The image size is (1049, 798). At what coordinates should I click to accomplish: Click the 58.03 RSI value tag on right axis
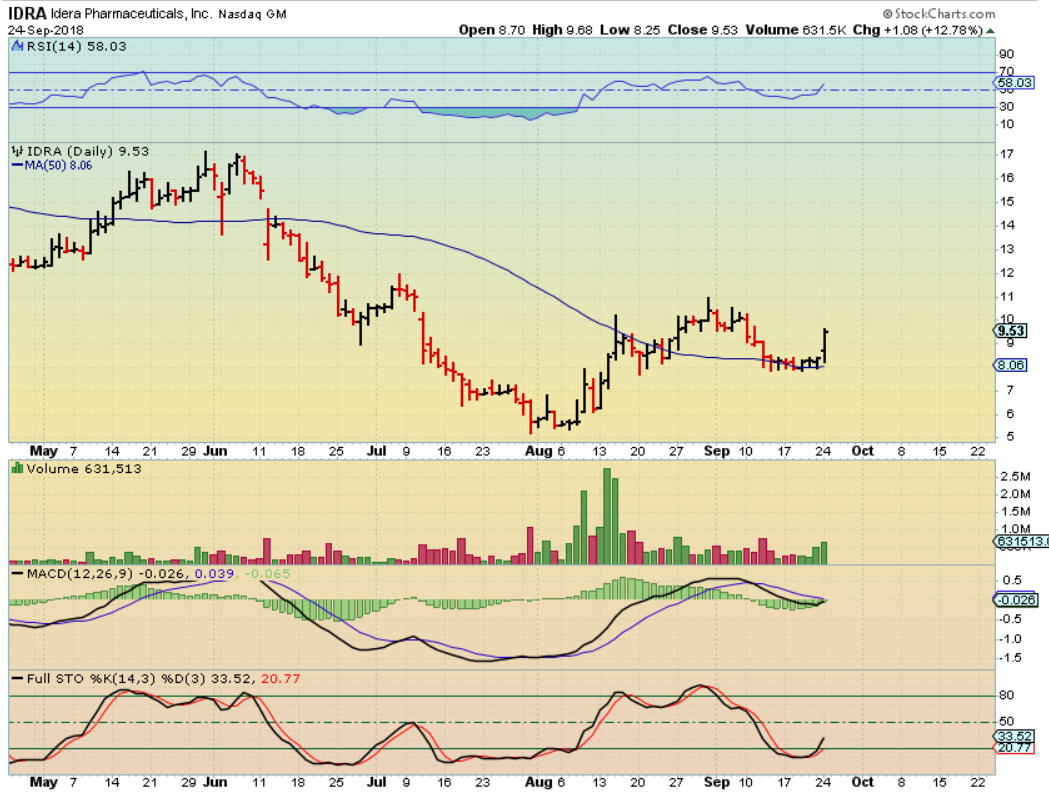pos(1014,83)
